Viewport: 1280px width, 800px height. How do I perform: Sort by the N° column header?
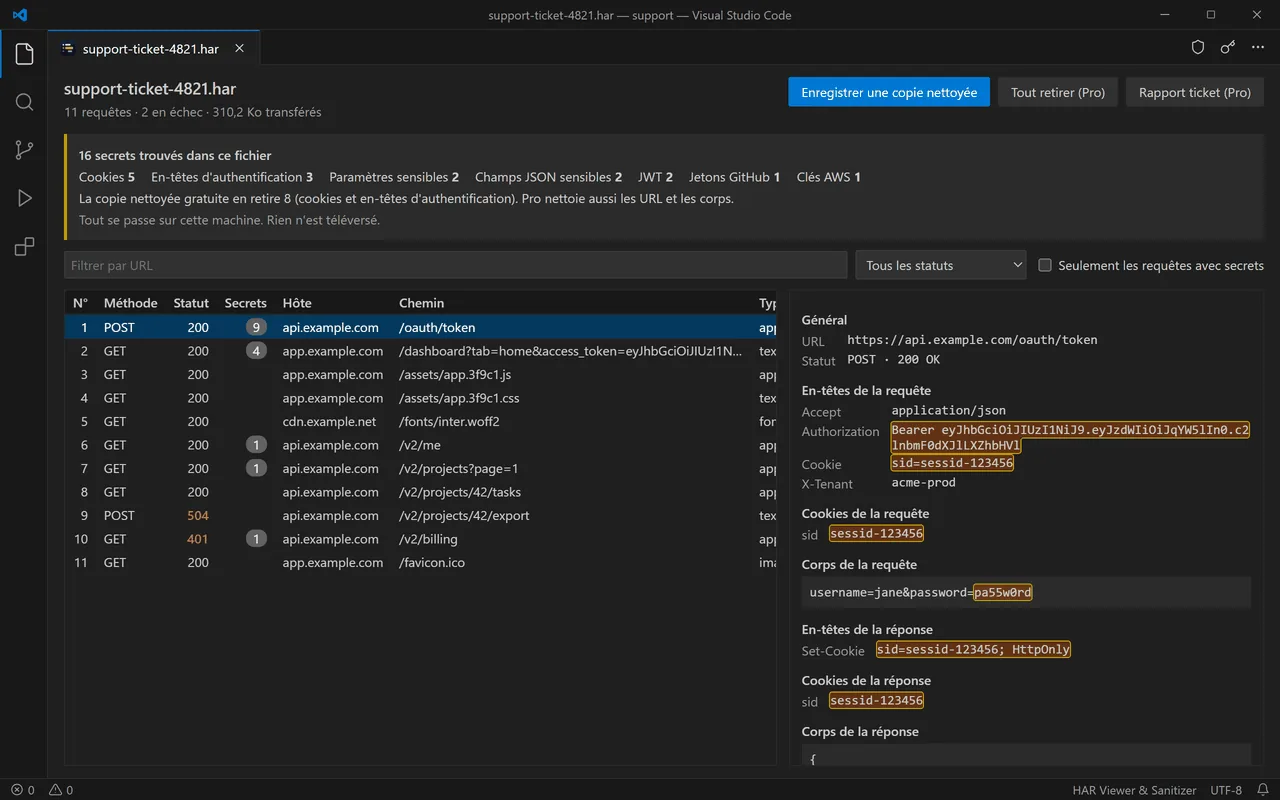[x=80, y=303]
